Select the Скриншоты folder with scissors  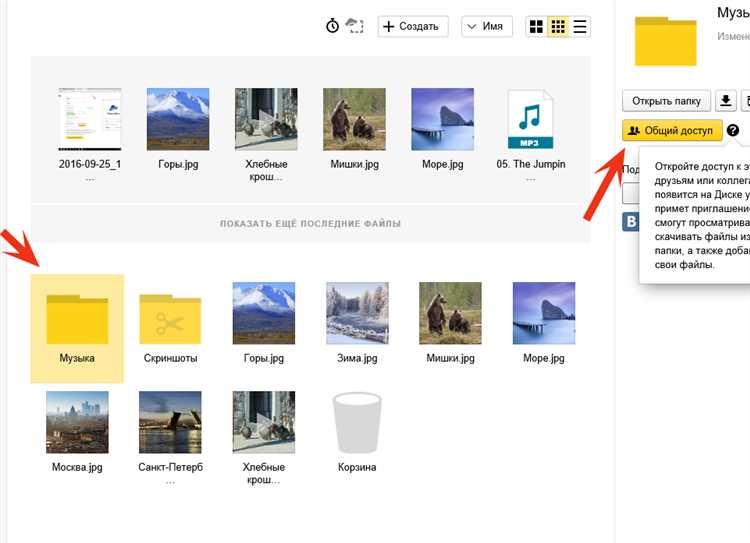pyautogui.click(x=170, y=322)
